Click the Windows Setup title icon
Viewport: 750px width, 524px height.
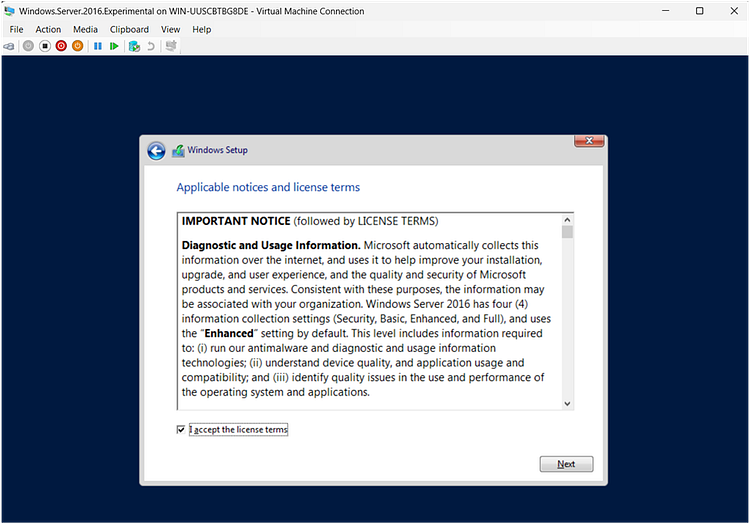click(178, 151)
